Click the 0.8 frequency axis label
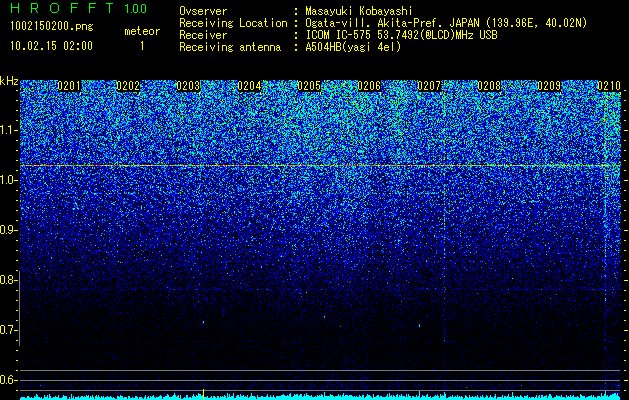629x400 pixels. pyautogui.click(x=8, y=280)
